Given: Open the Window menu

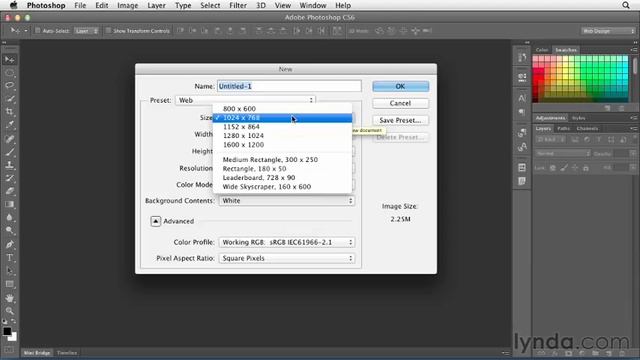Looking at the screenshot, I should (313, 5).
